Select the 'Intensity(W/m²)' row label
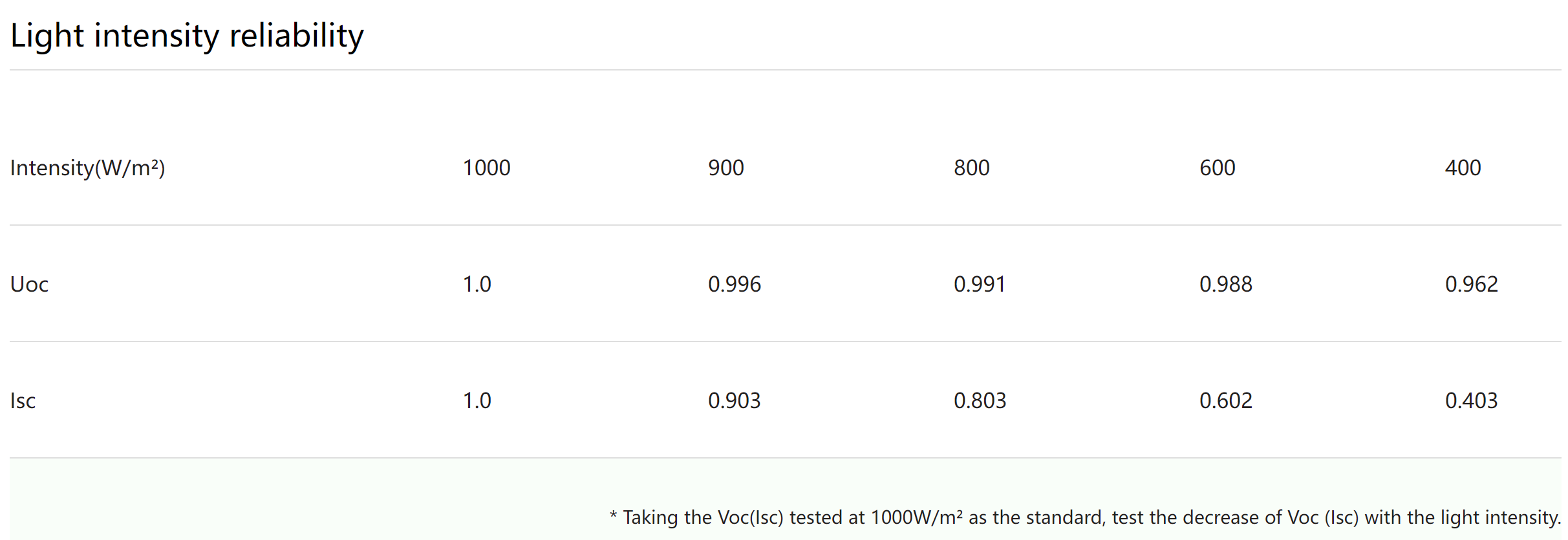1568x540 pixels. click(88, 168)
